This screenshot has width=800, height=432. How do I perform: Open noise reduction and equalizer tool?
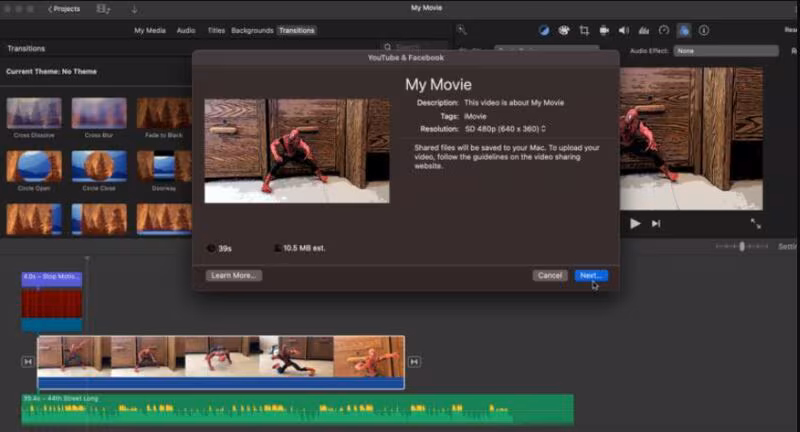click(644, 31)
